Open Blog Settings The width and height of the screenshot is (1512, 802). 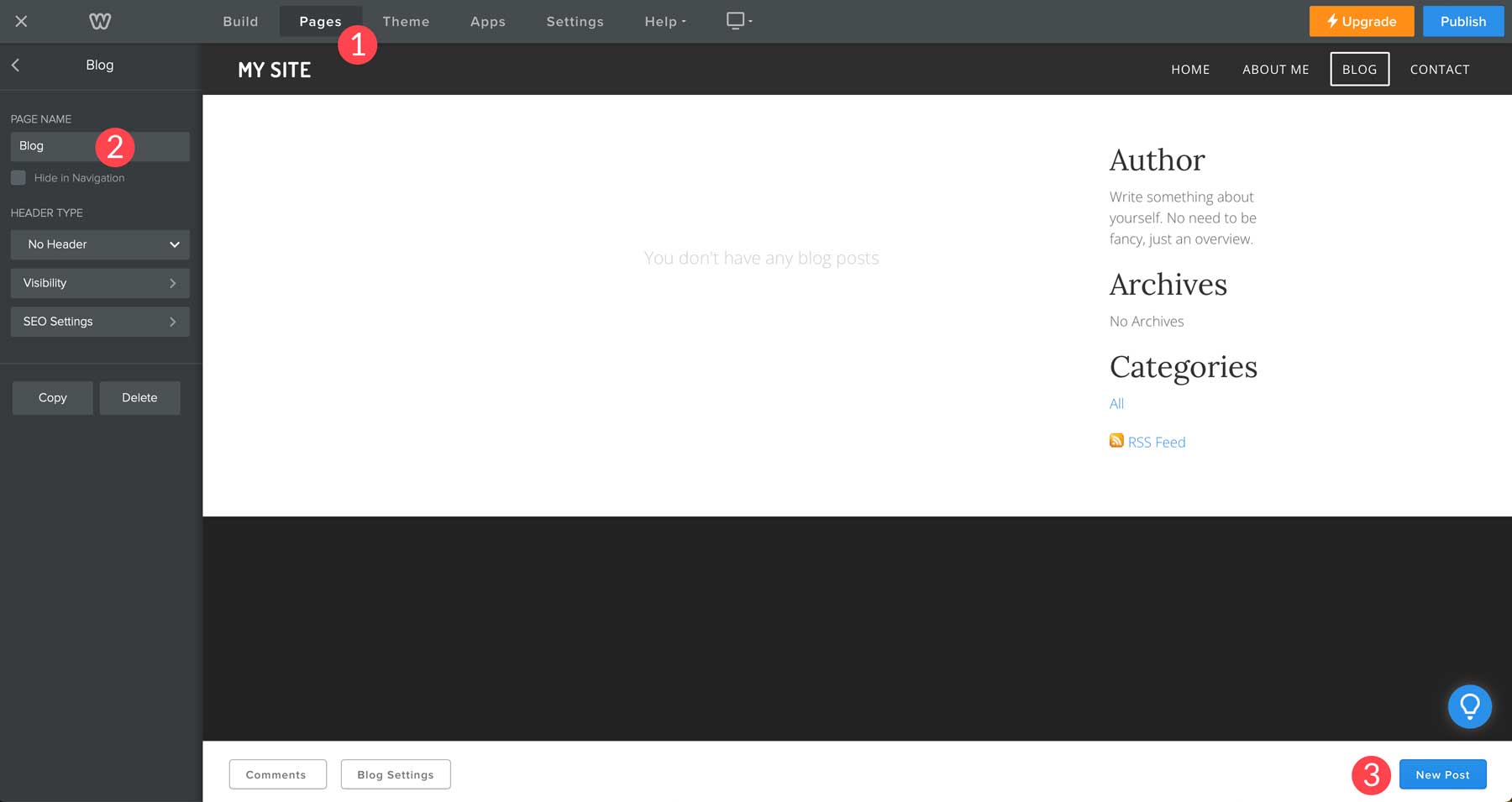tap(395, 774)
